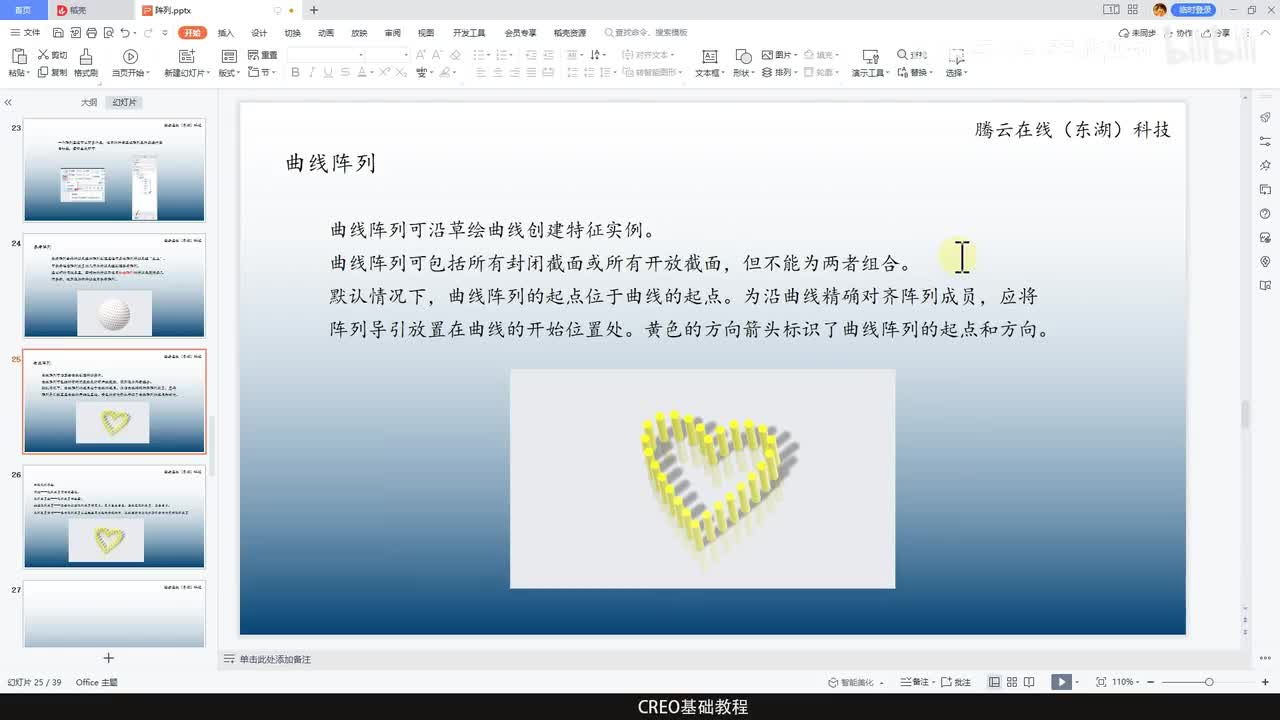
Task: Click the Paste (粘贴) icon
Action: pyautogui.click(x=17, y=57)
